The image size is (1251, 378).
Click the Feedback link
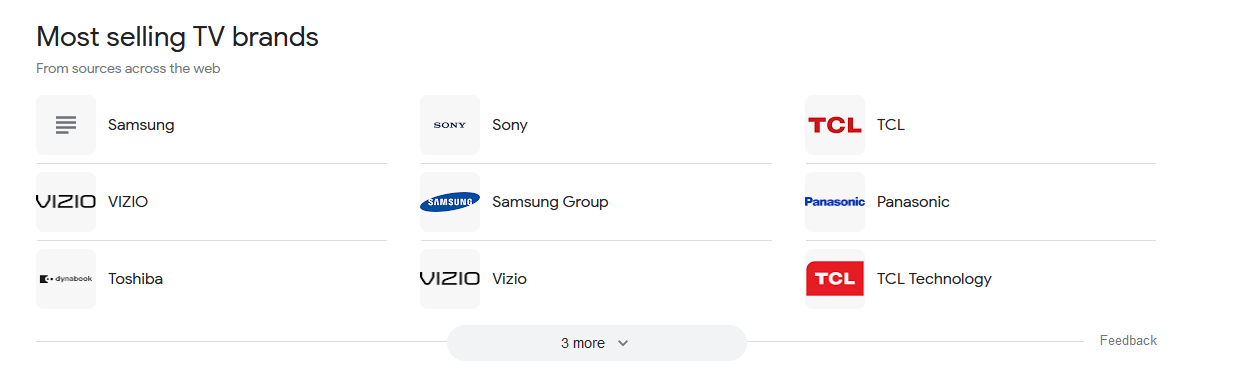click(1128, 341)
